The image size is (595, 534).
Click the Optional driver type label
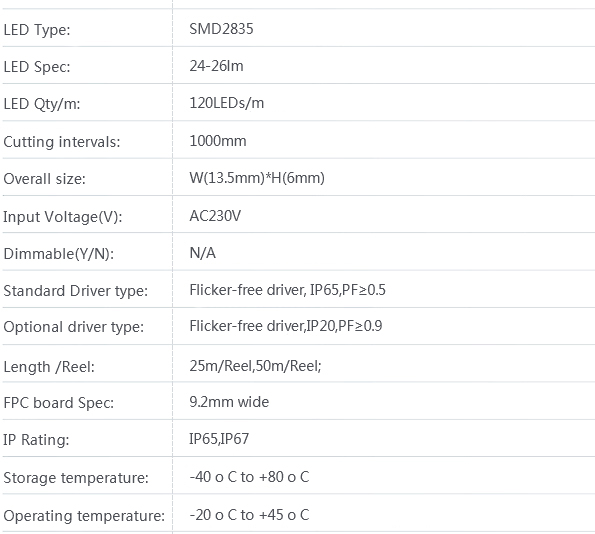pos(74,327)
